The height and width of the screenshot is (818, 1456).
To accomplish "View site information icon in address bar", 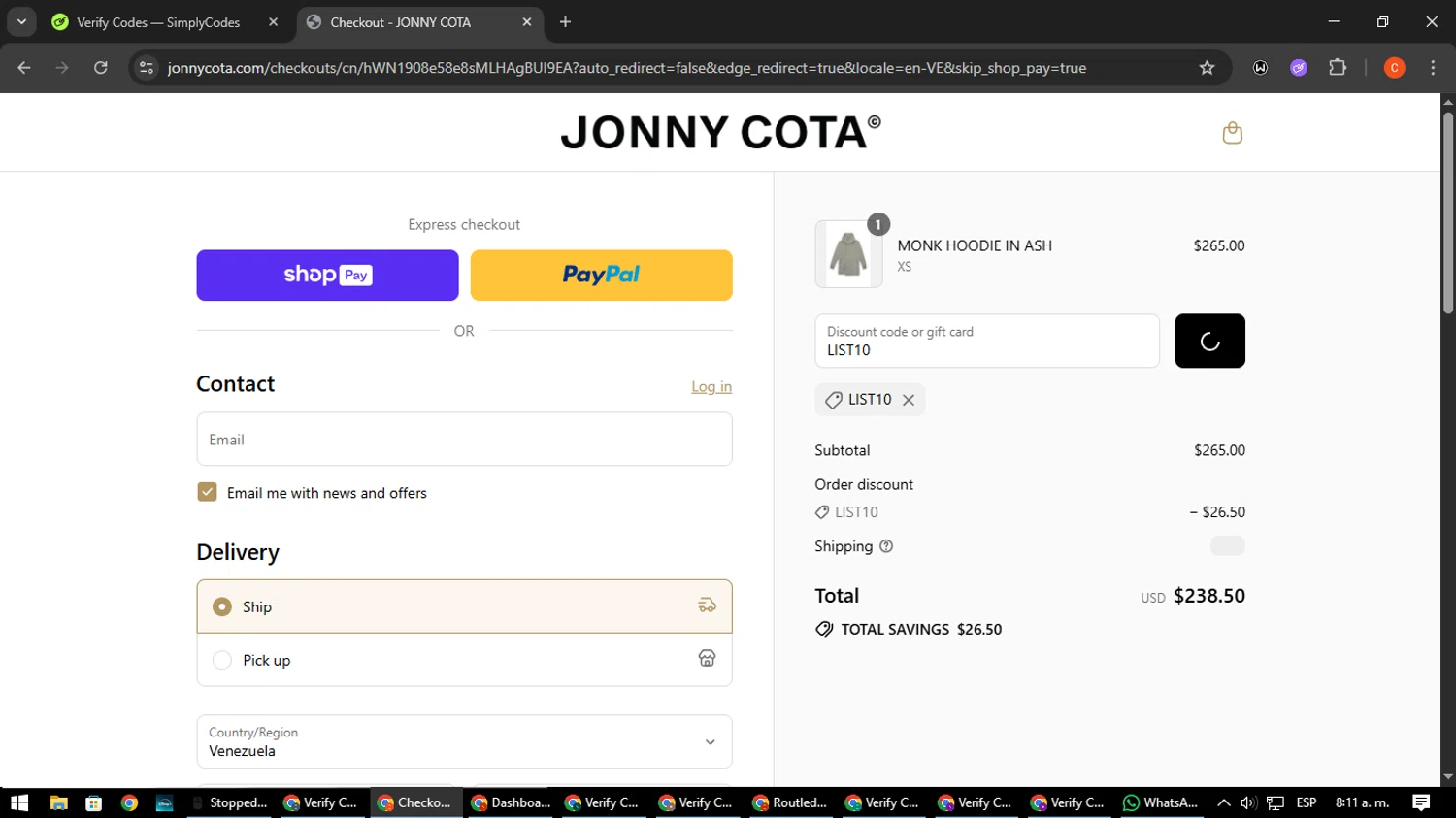I will [x=147, y=68].
